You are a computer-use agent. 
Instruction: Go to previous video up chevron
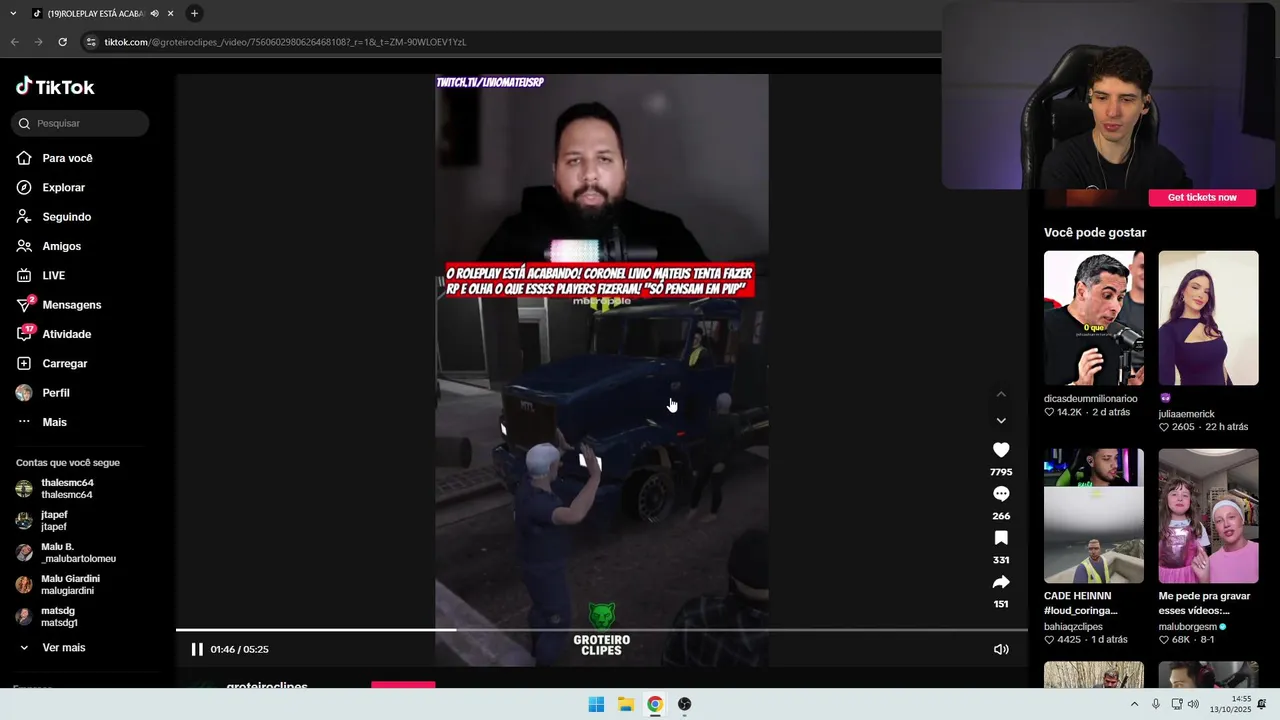pos(1001,394)
